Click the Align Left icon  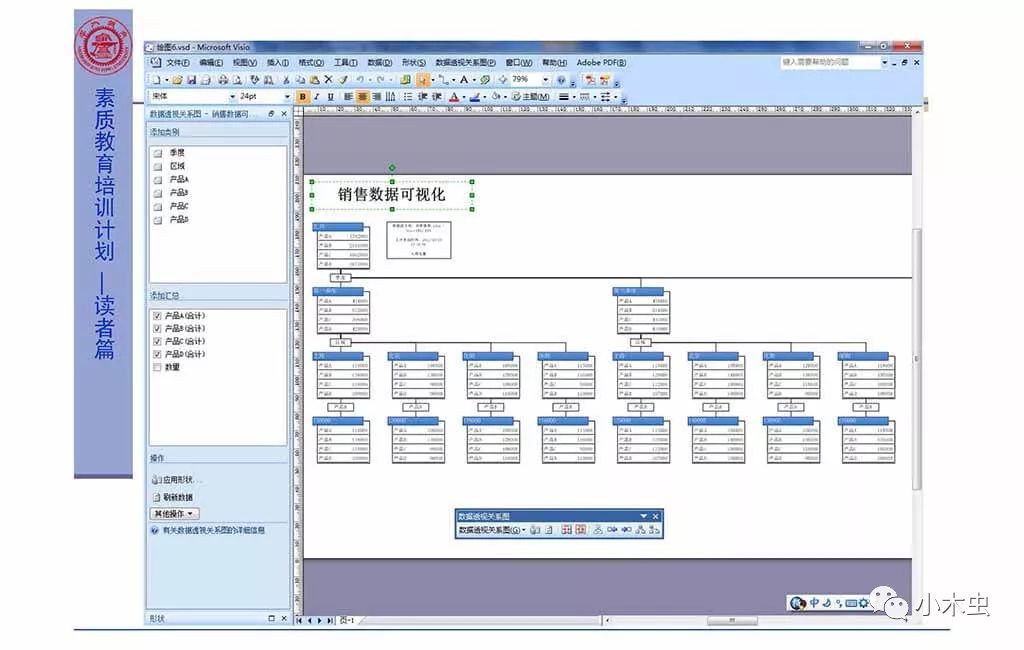coord(347,97)
